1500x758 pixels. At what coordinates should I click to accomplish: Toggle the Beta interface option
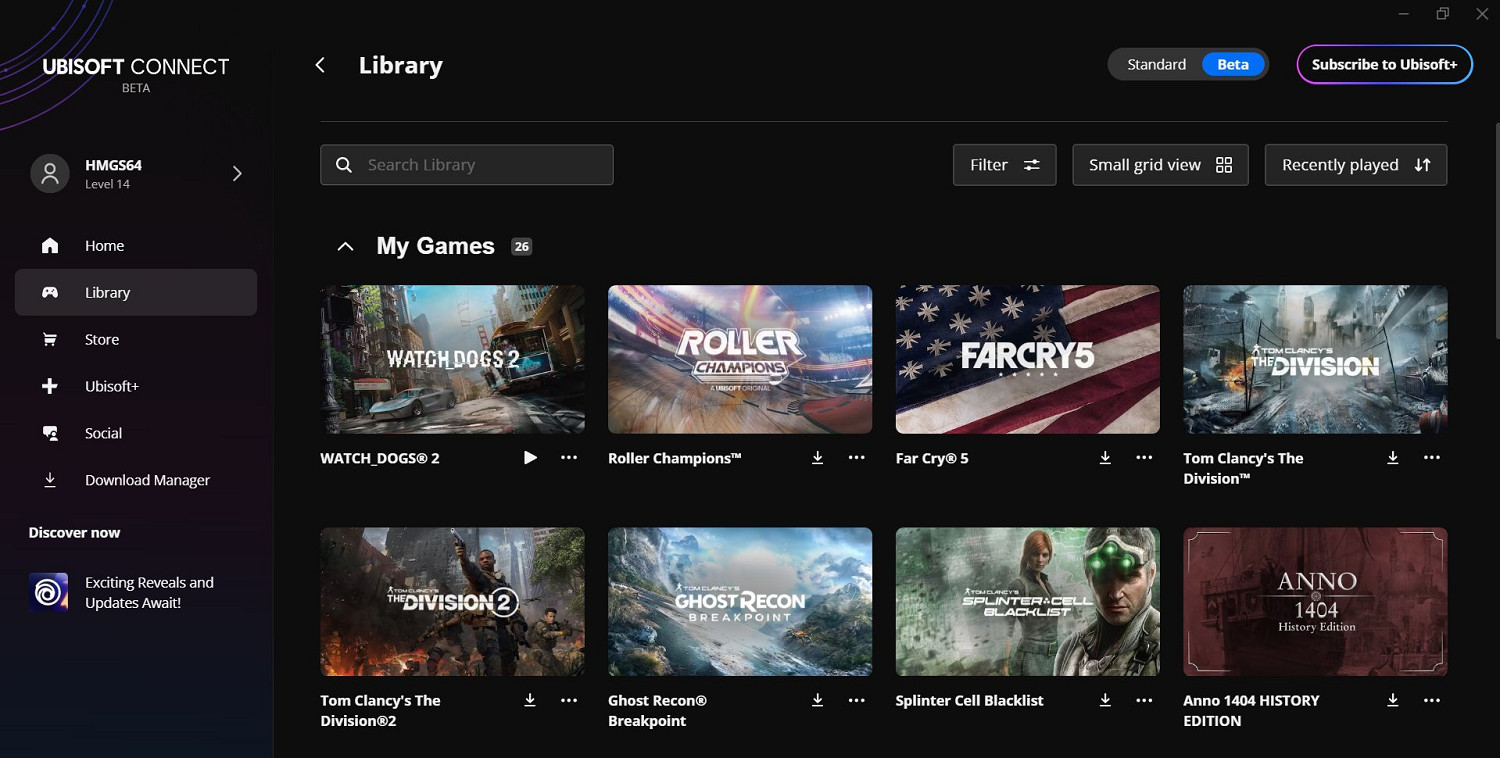[x=1233, y=63]
